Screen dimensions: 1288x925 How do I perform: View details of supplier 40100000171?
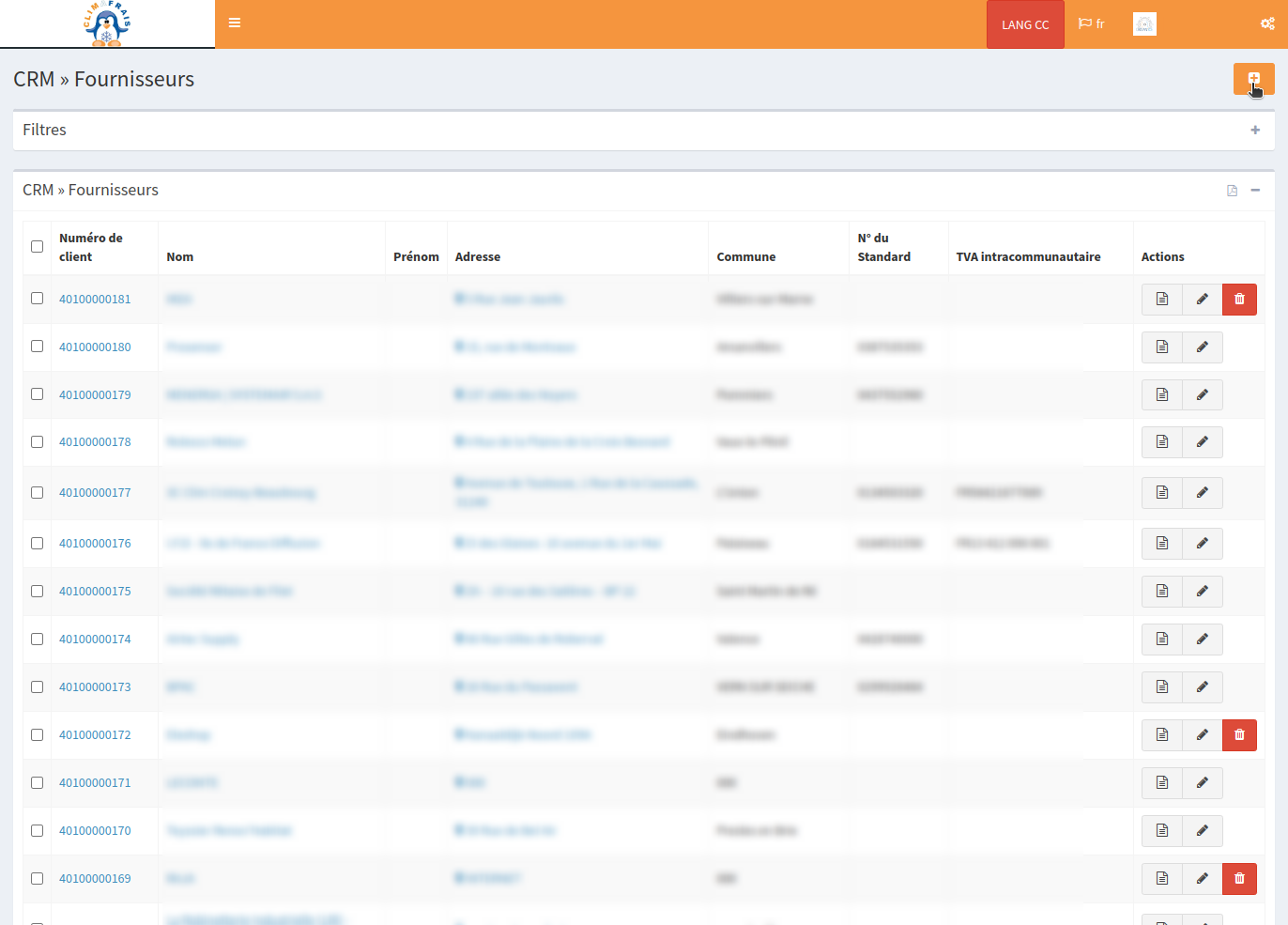coord(1161,783)
